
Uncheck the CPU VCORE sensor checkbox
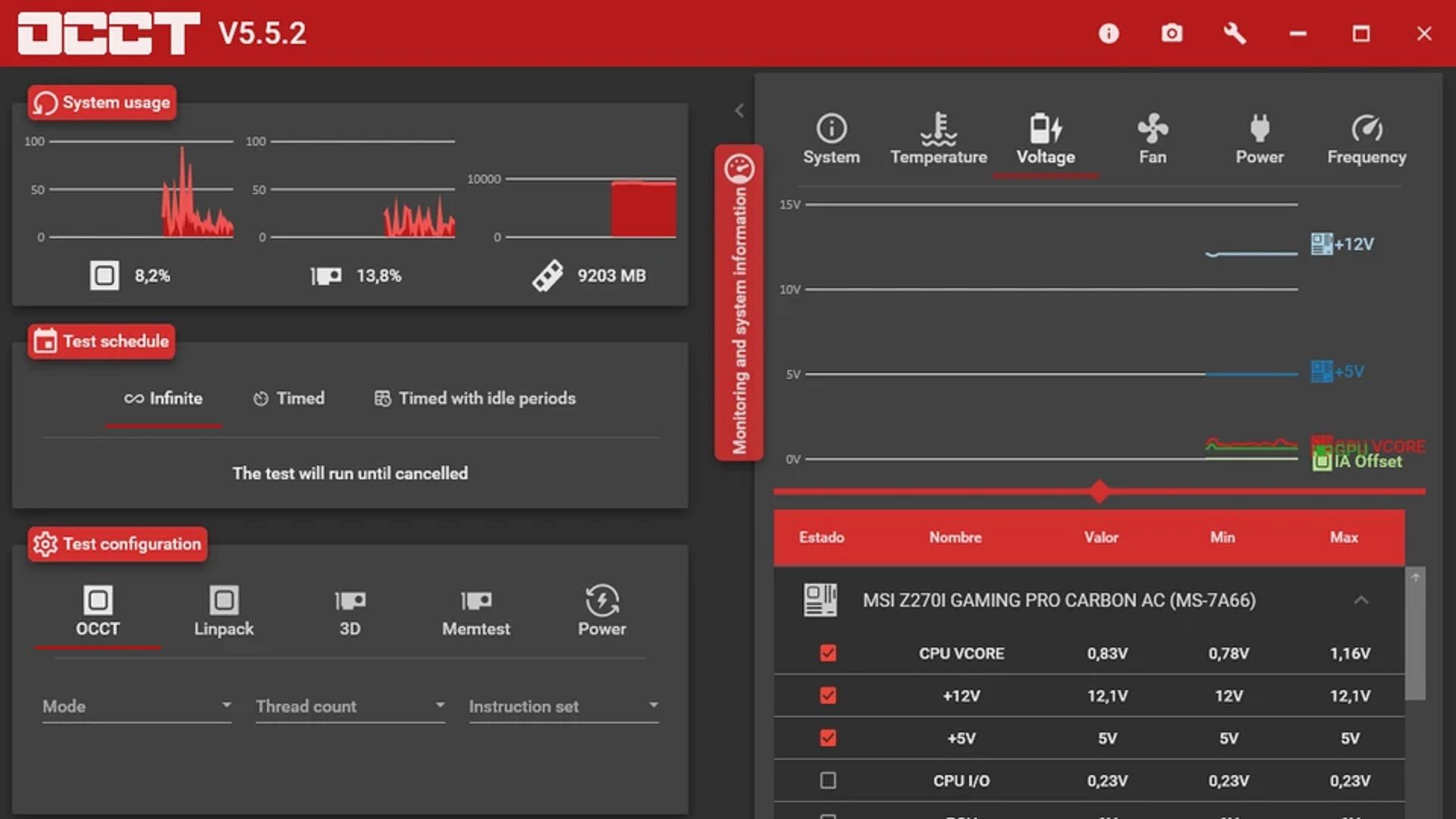(828, 653)
